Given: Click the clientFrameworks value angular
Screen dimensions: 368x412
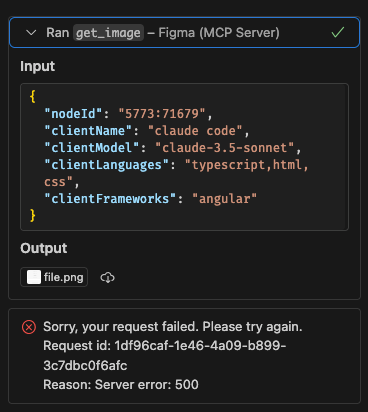Looking at the screenshot, I should click(x=225, y=199).
